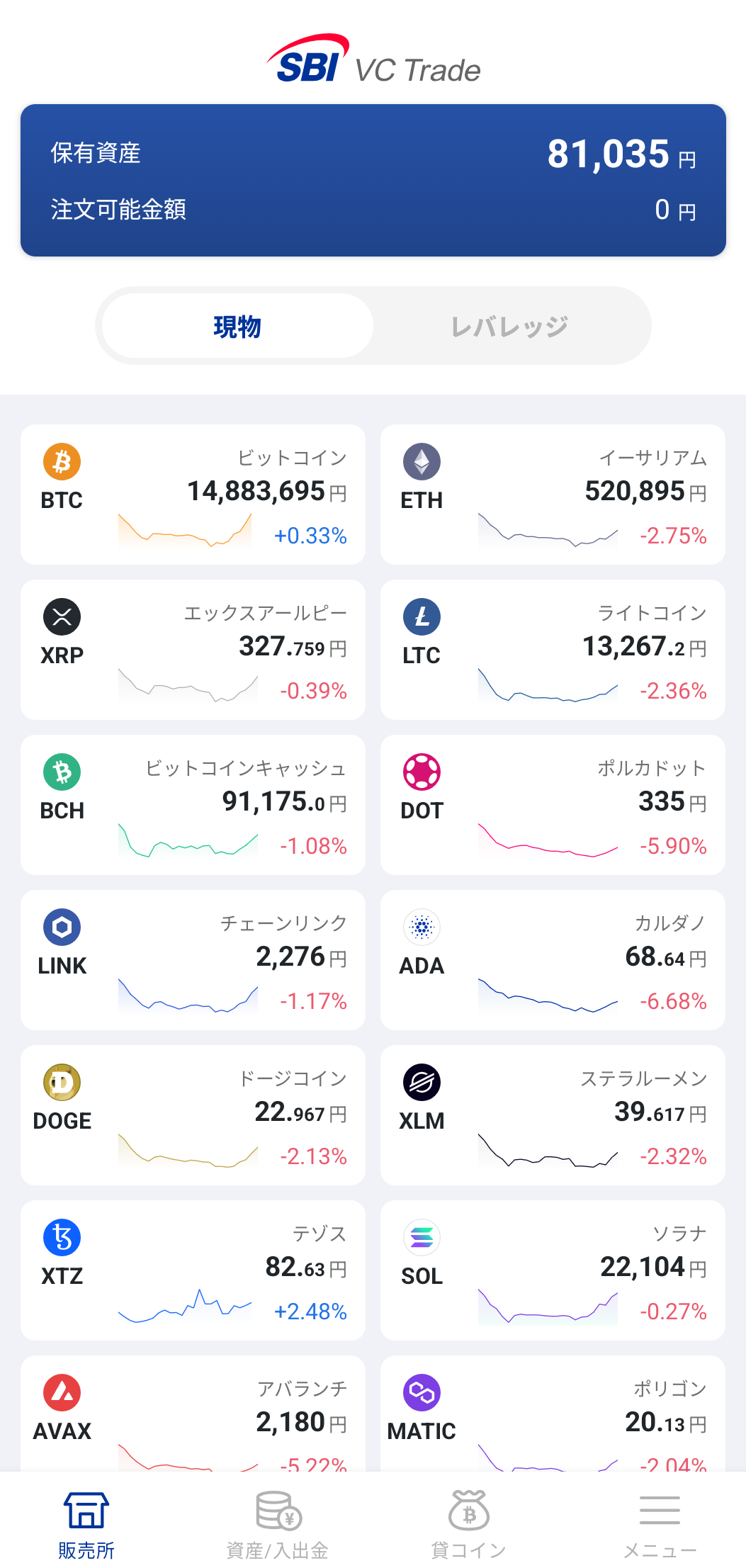Screen dimensions: 746x1568
Task: Open the 販売所 bottom tab
Action: [86, 1523]
